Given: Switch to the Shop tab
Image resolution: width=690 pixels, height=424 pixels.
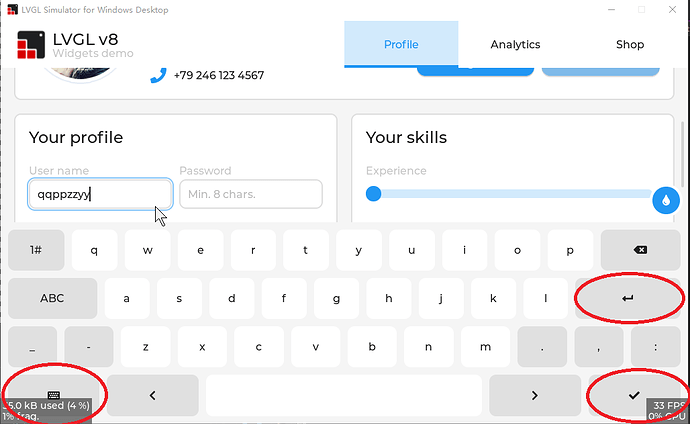Looking at the screenshot, I should pos(630,44).
